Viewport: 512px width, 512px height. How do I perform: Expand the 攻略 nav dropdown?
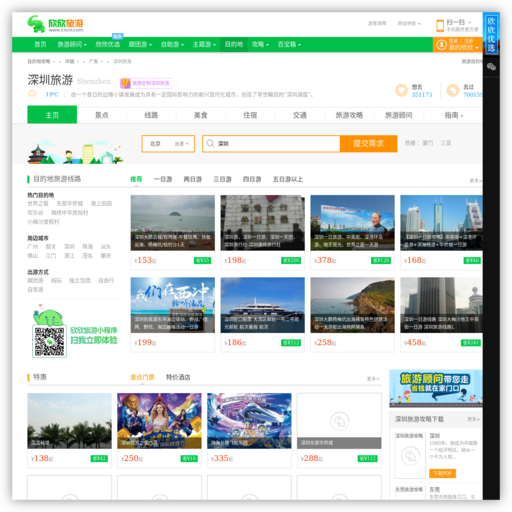point(260,44)
